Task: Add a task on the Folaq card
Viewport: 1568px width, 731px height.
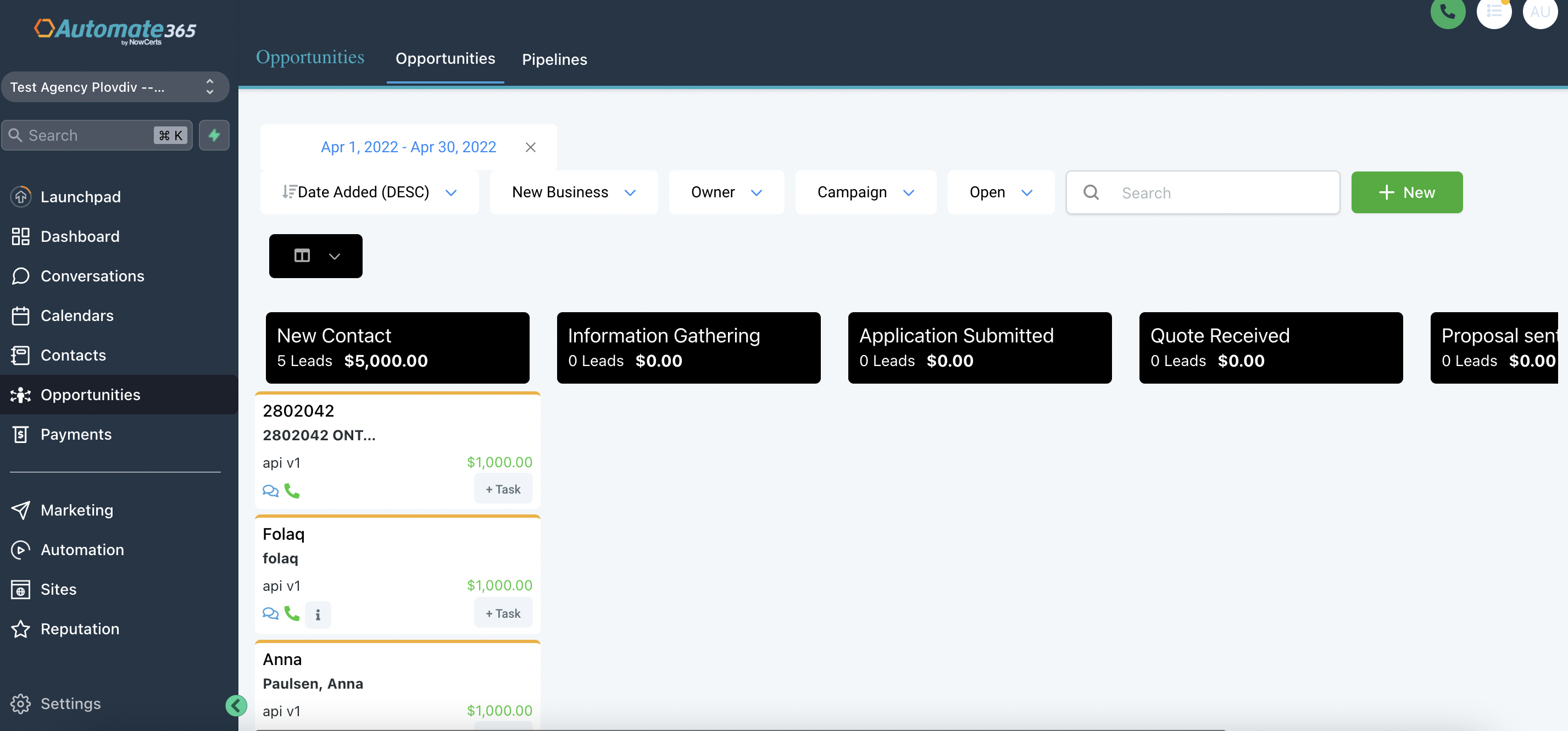Action: pos(503,613)
